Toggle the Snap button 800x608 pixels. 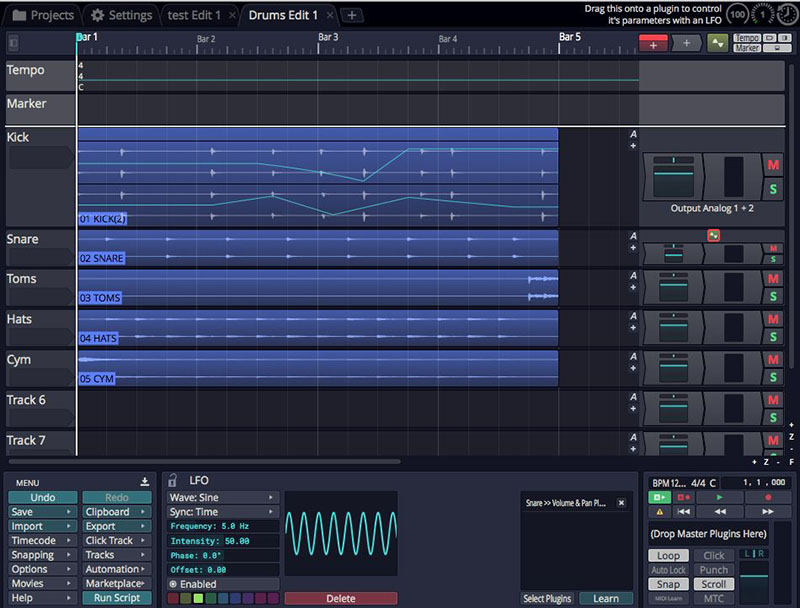pyautogui.click(x=668, y=584)
